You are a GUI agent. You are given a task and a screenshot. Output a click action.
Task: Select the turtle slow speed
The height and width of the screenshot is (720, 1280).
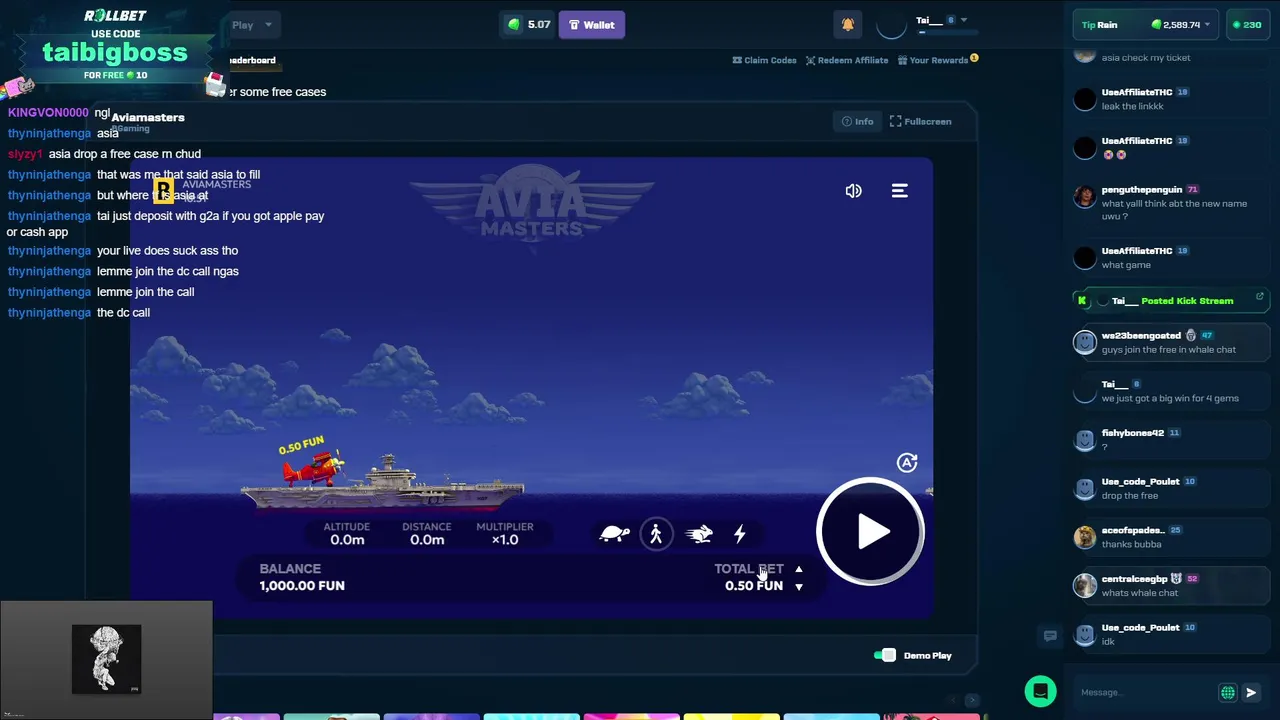614,534
